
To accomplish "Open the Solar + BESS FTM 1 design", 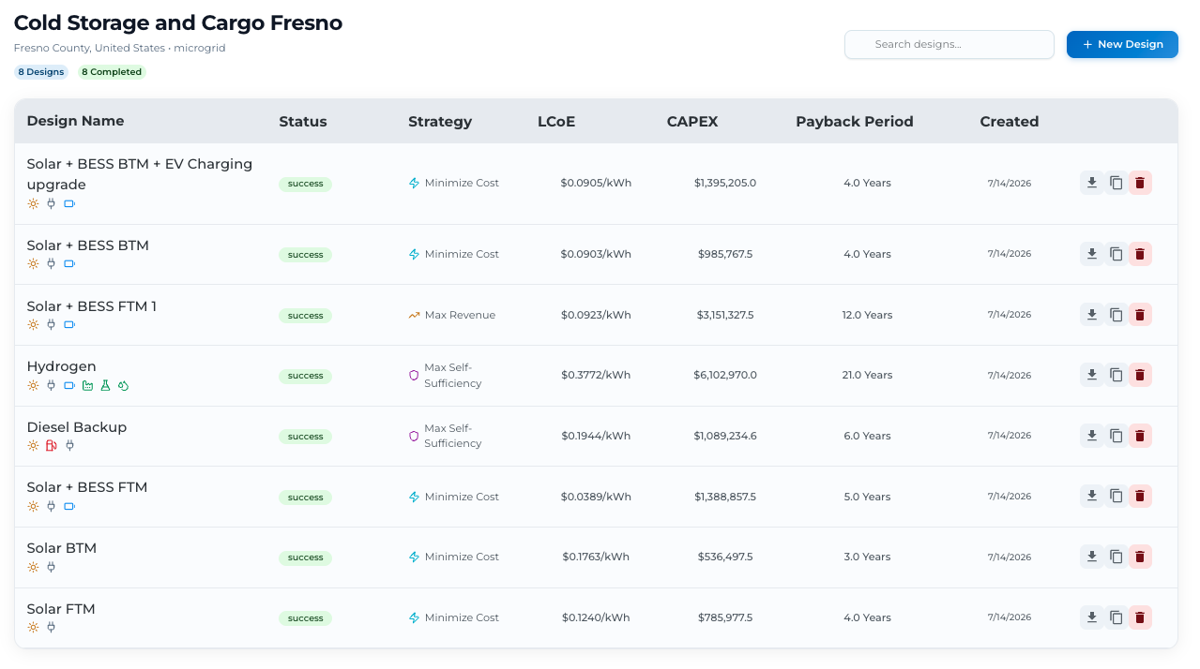I will [x=92, y=306].
